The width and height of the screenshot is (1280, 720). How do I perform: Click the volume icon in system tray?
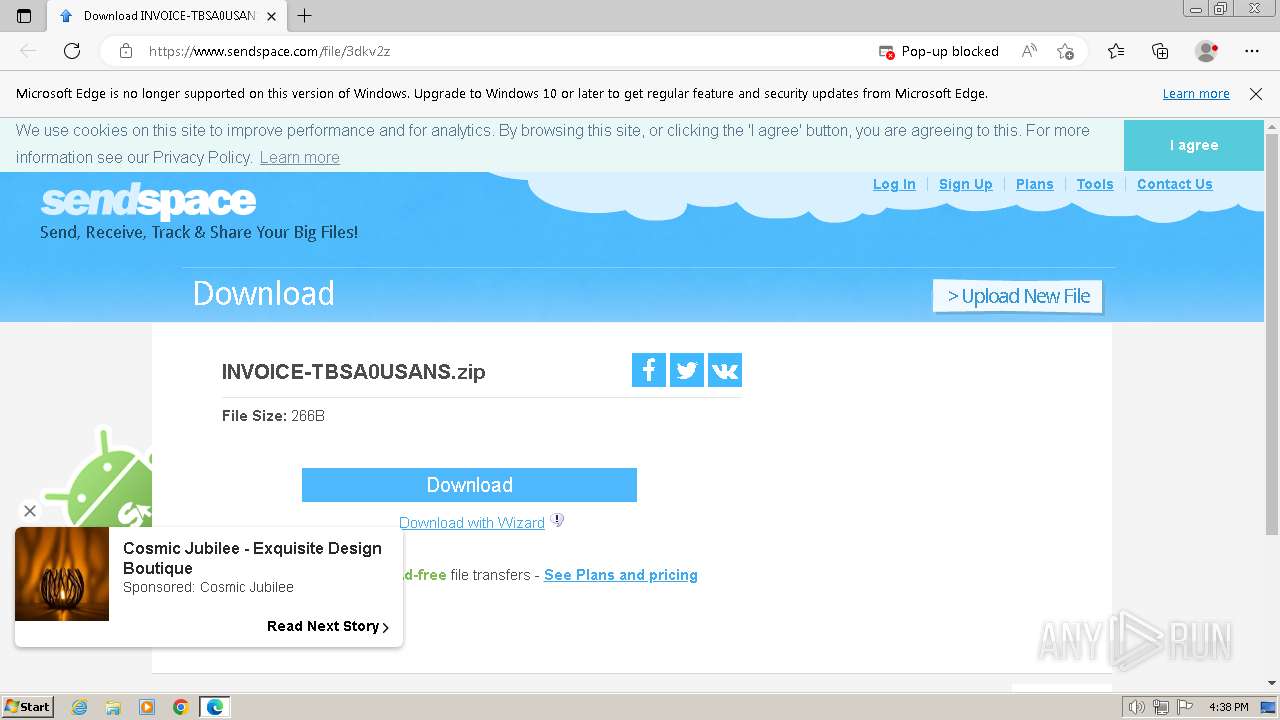[x=1137, y=707]
